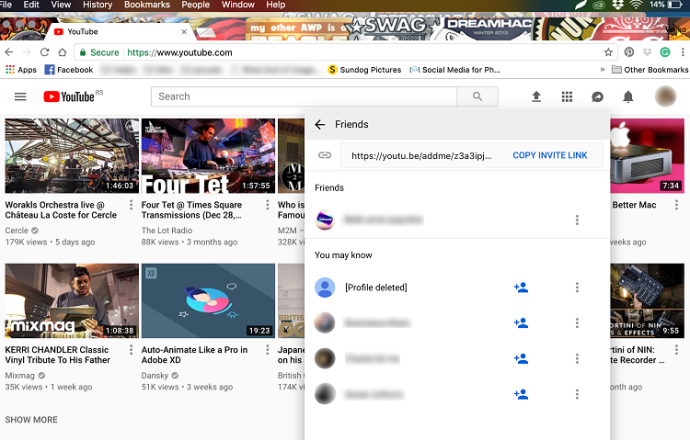
Task: Open the Mixmag channel link
Action: point(20,375)
